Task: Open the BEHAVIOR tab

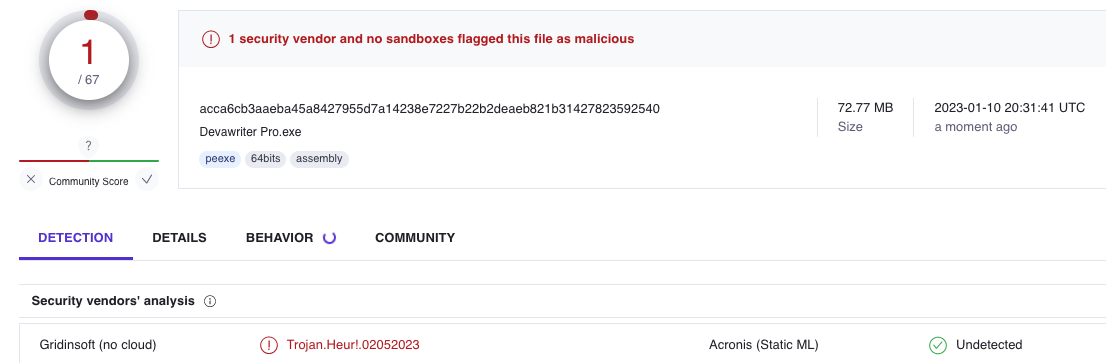Action: tap(279, 238)
